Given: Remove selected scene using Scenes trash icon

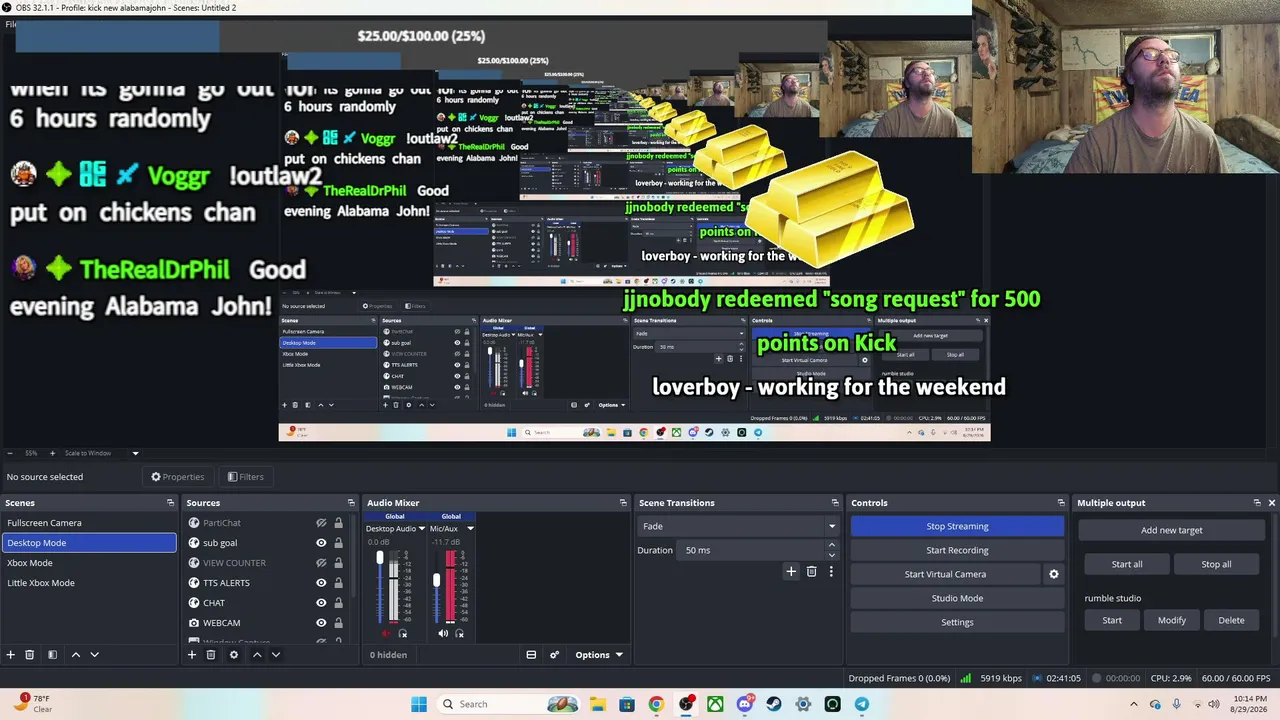Looking at the screenshot, I should click(x=30, y=655).
